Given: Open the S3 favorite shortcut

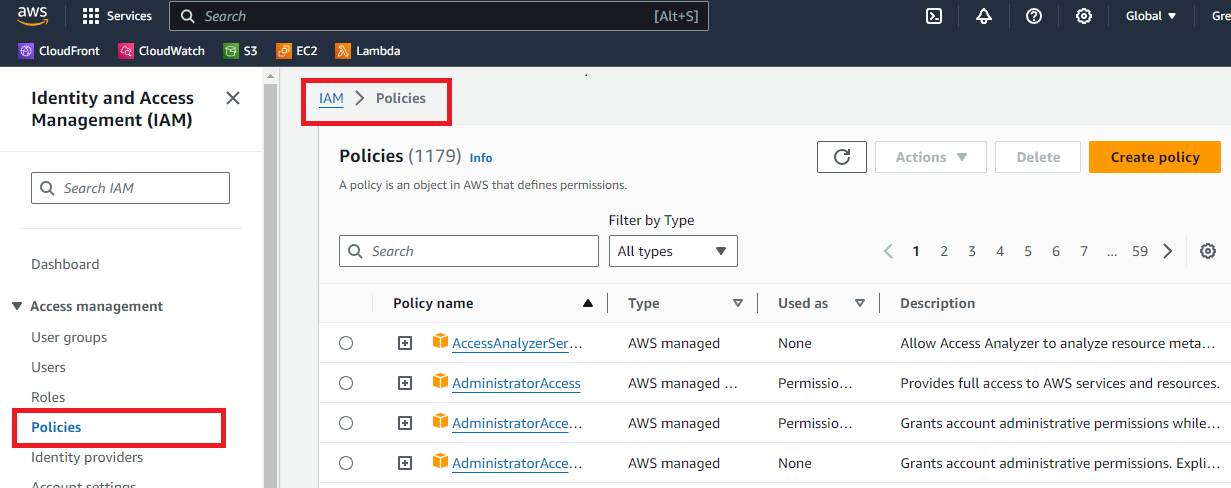Looking at the screenshot, I should tap(240, 51).
